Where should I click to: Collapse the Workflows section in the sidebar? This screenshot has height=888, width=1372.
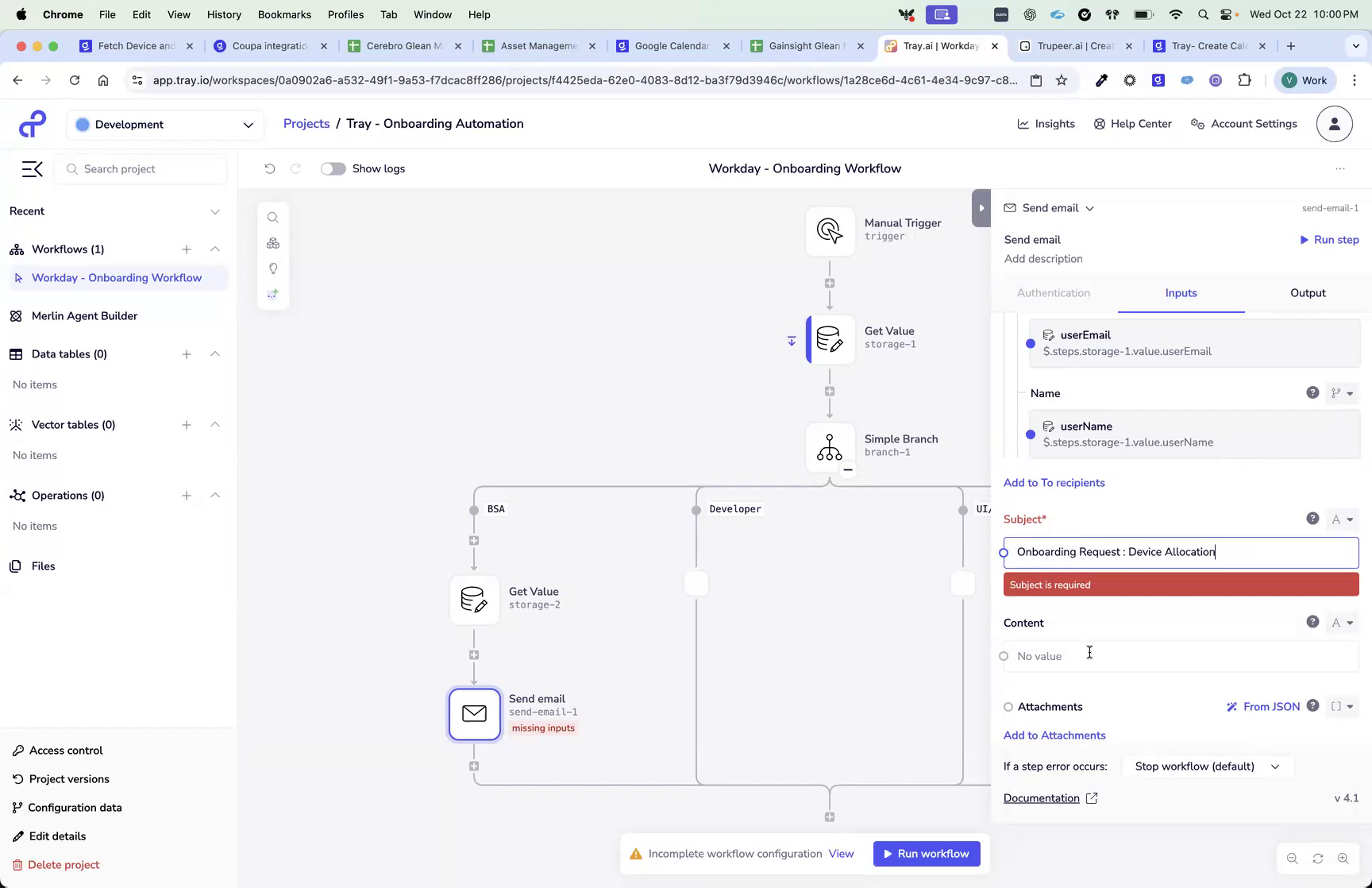point(215,249)
